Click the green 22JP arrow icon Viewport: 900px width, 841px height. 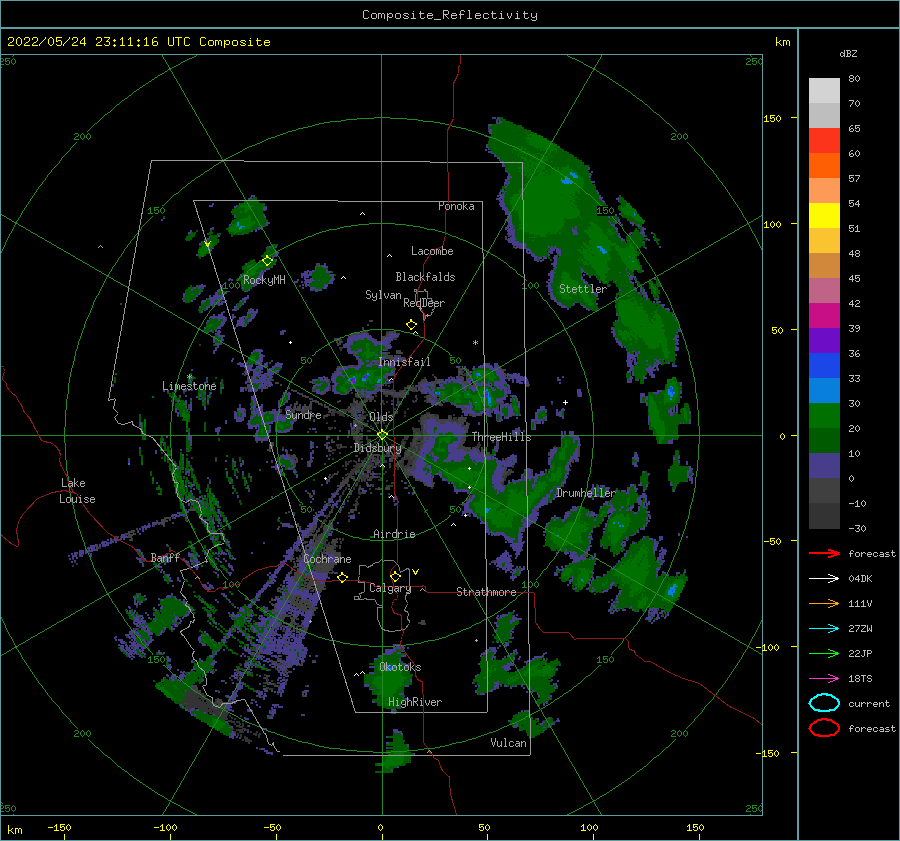[x=824, y=653]
